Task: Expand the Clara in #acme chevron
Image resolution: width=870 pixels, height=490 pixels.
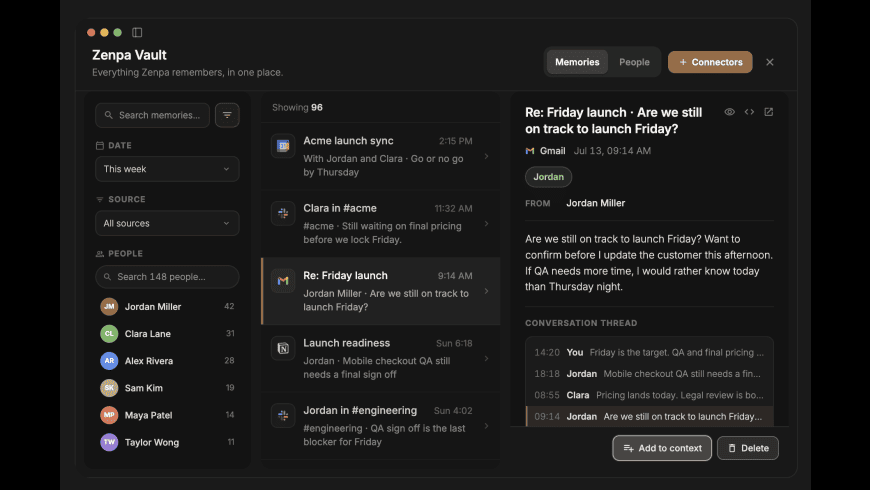Action: tap(487, 224)
